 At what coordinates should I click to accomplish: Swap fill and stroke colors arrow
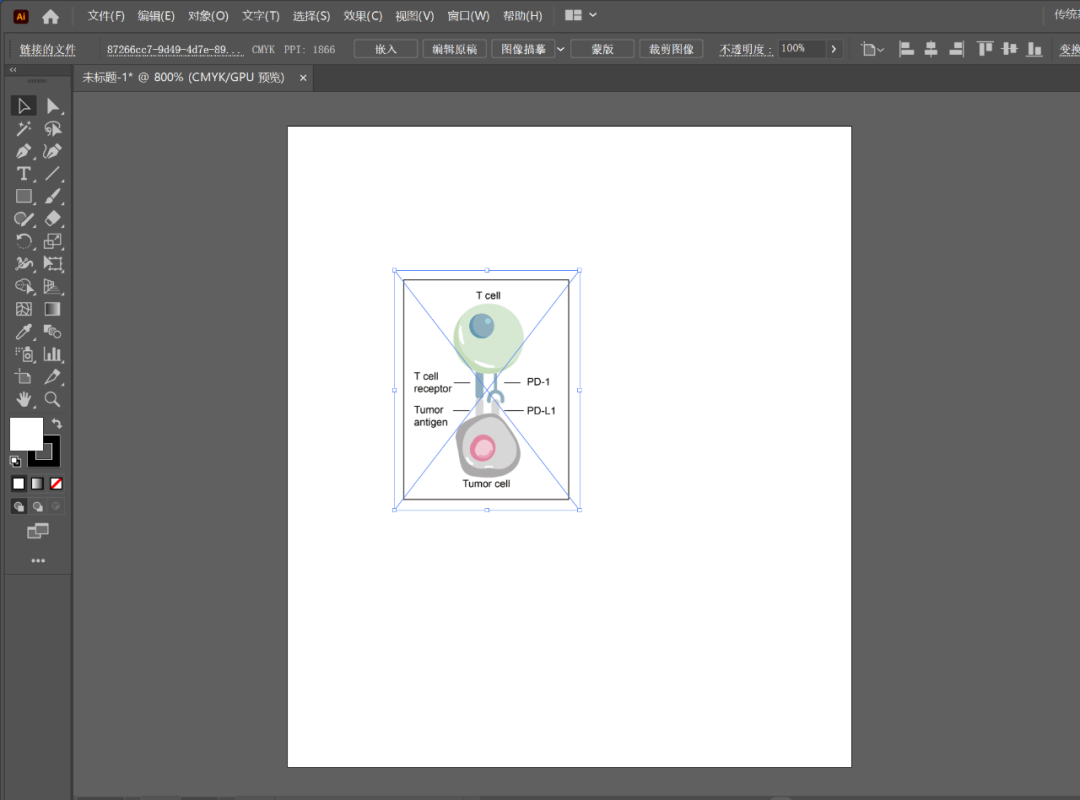point(57,424)
